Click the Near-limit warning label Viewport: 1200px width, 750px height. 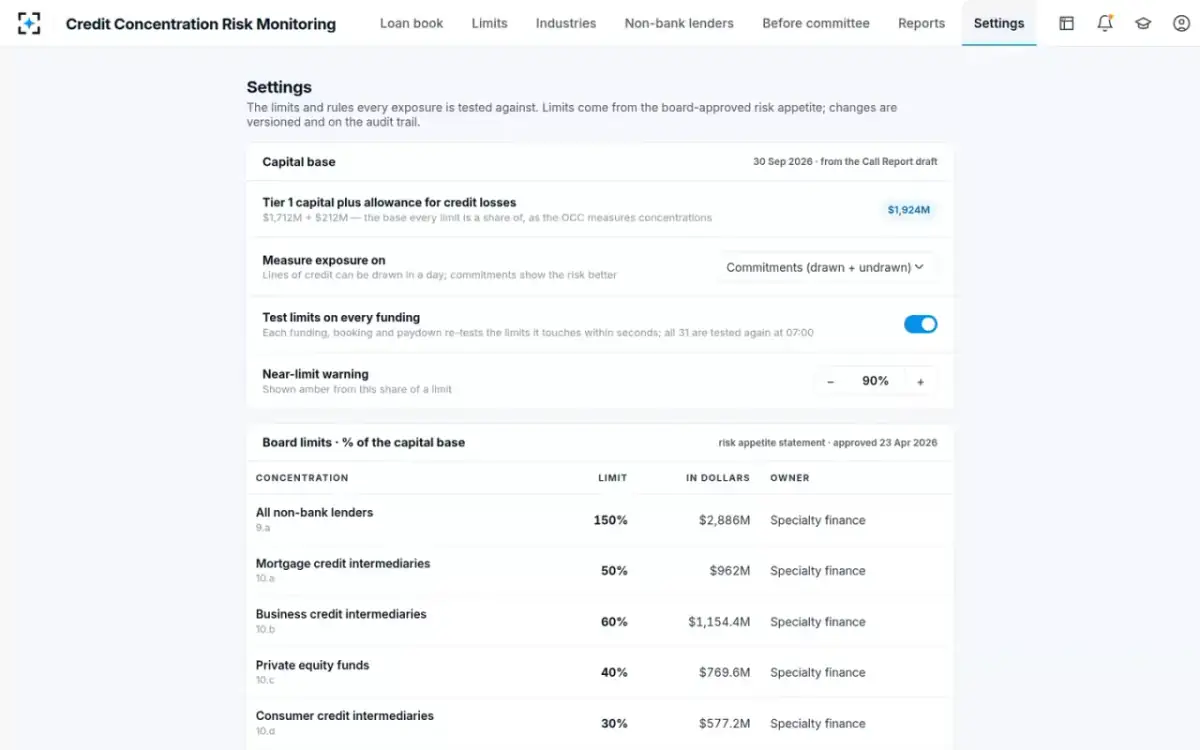tap(315, 374)
